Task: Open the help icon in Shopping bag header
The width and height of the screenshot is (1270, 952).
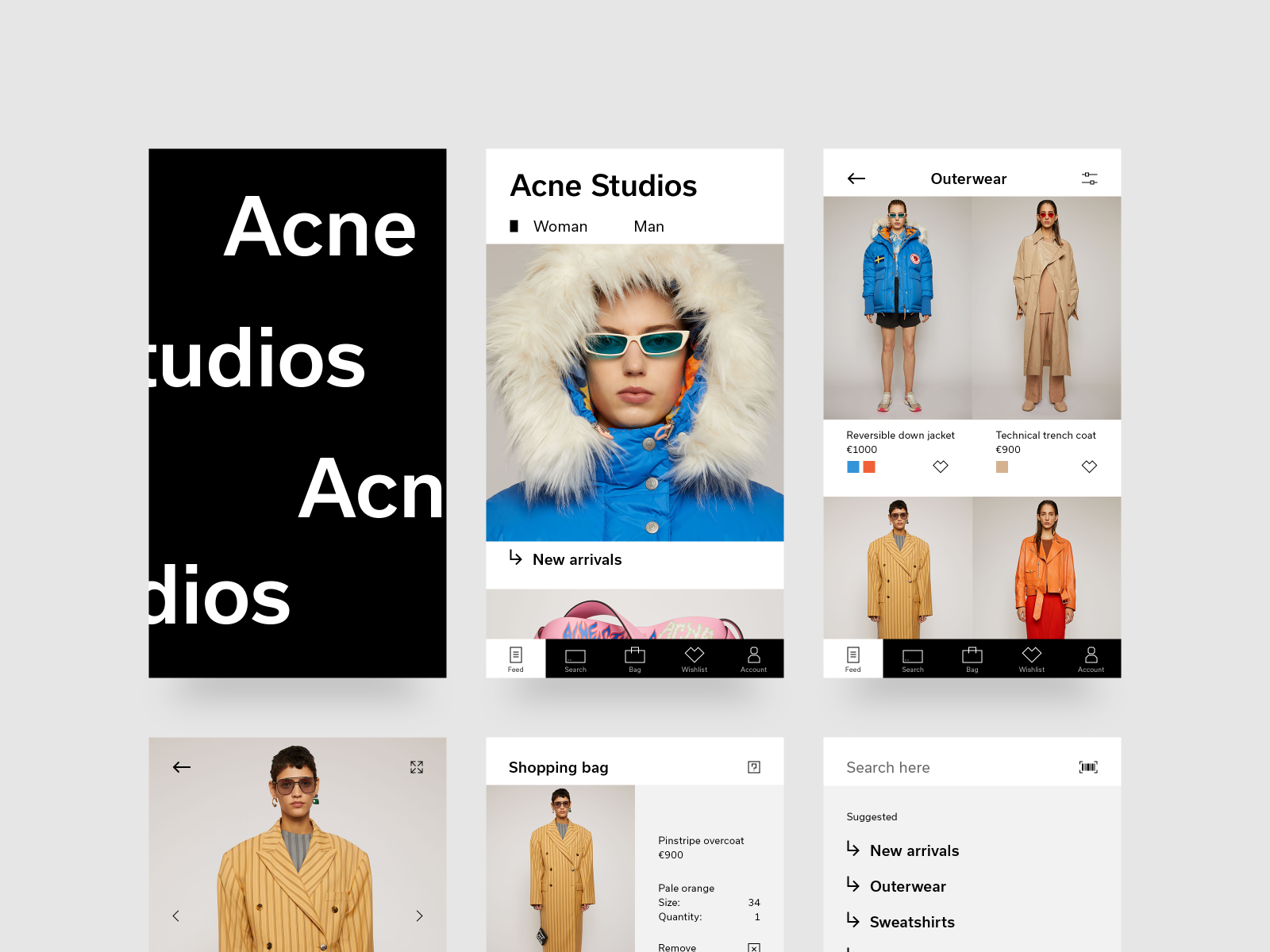Action: 754,767
